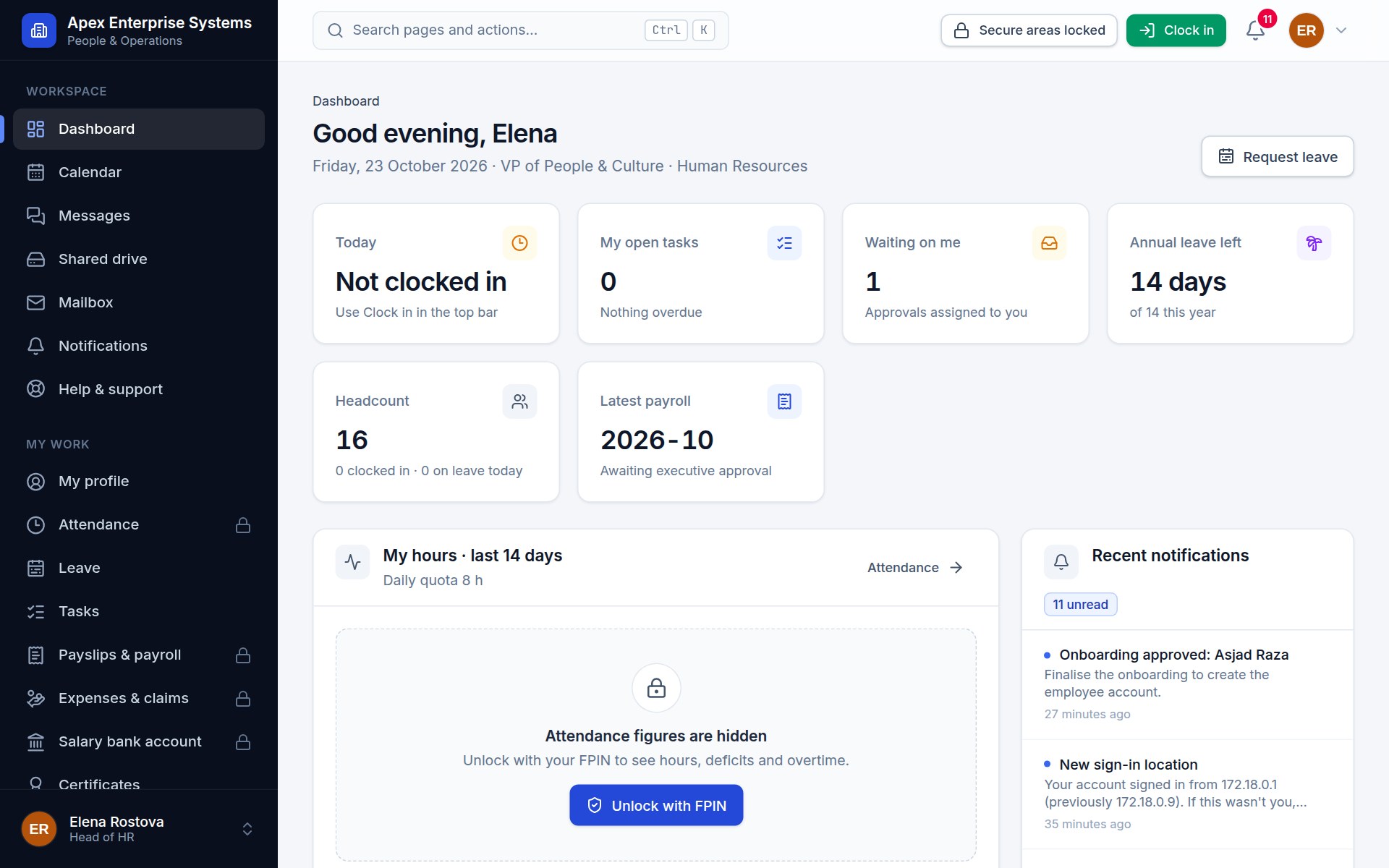Click the clock icon on Today card
Viewport: 1389px width, 868px height.
(x=519, y=243)
